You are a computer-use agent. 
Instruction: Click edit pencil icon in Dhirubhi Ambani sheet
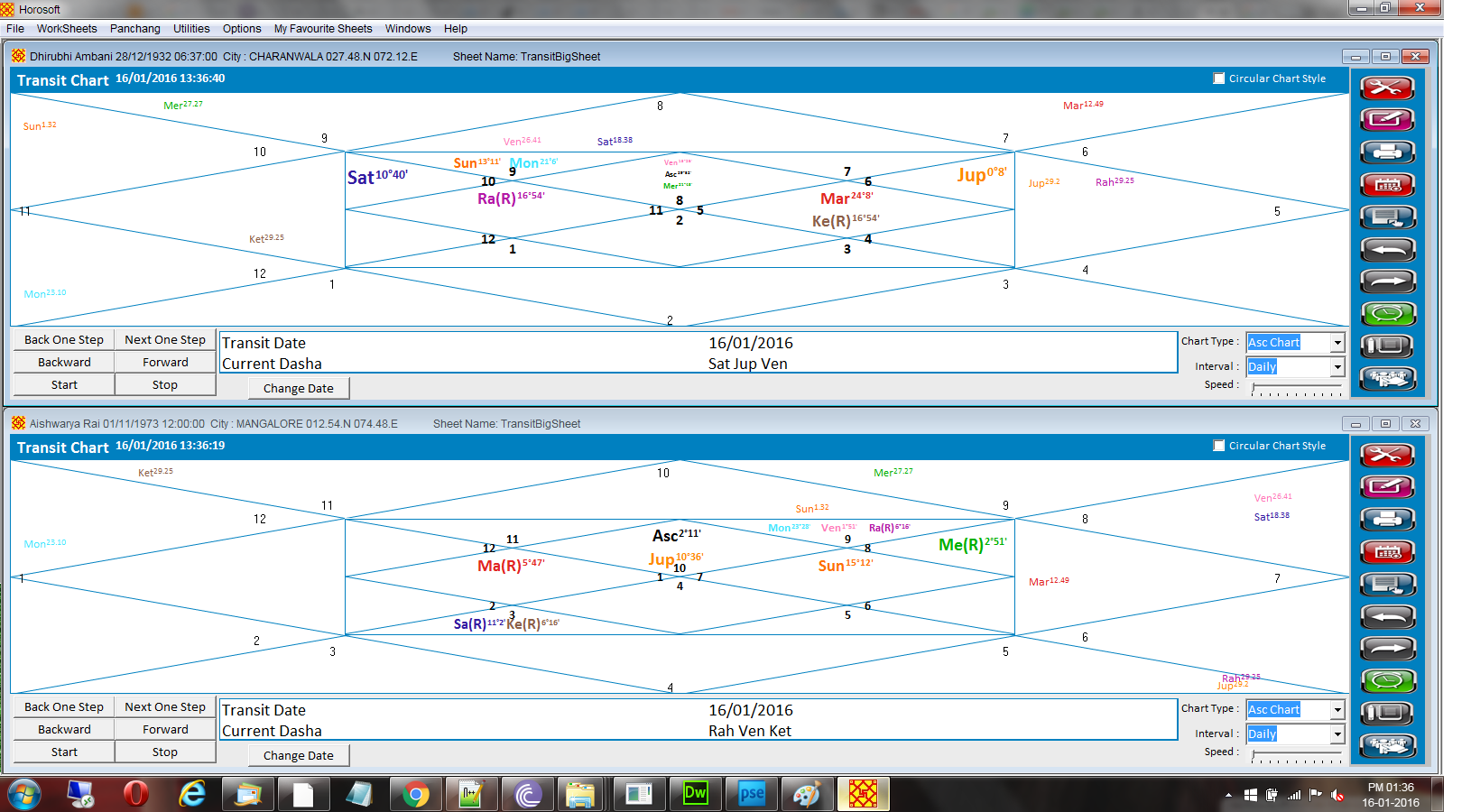coord(1387,120)
